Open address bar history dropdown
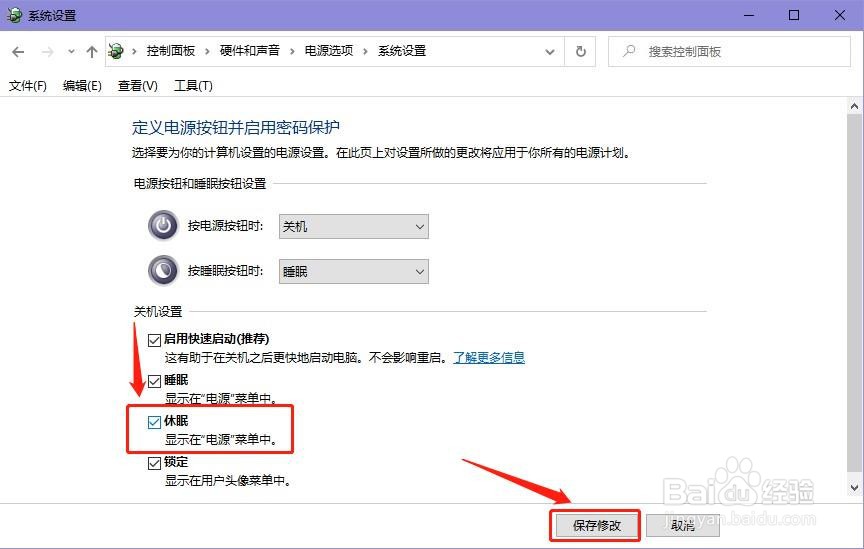This screenshot has width=864, height=549. [x=549, y=52]
